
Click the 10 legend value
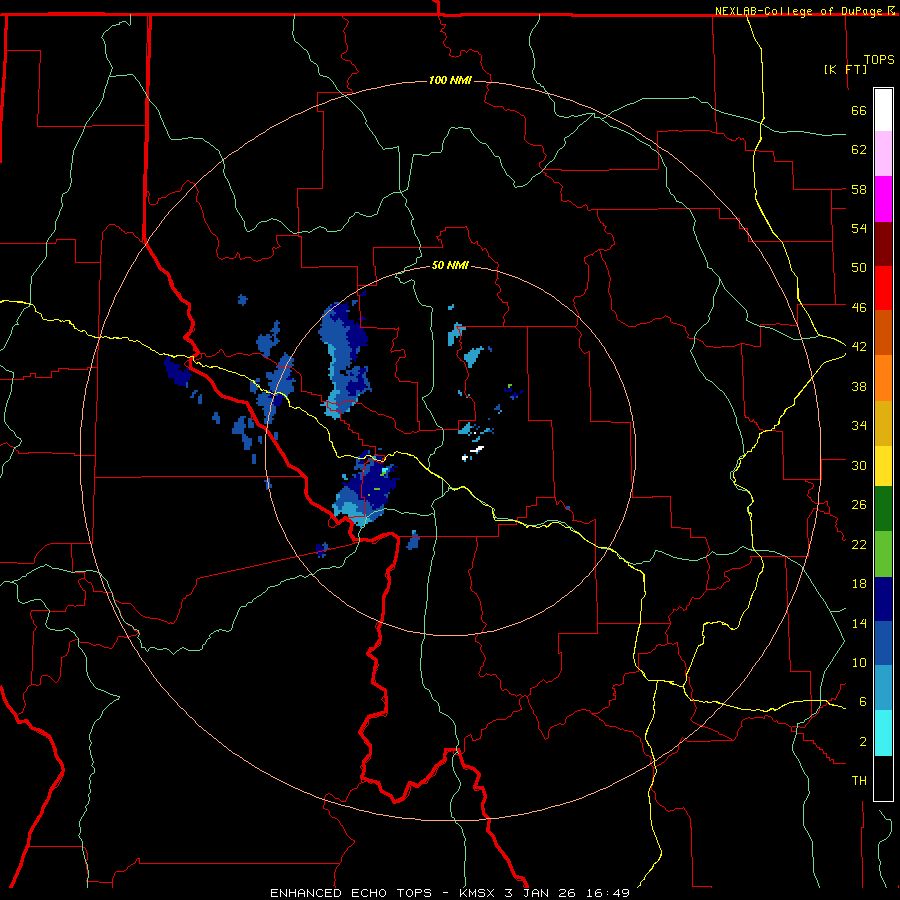[x=859, y=662]
